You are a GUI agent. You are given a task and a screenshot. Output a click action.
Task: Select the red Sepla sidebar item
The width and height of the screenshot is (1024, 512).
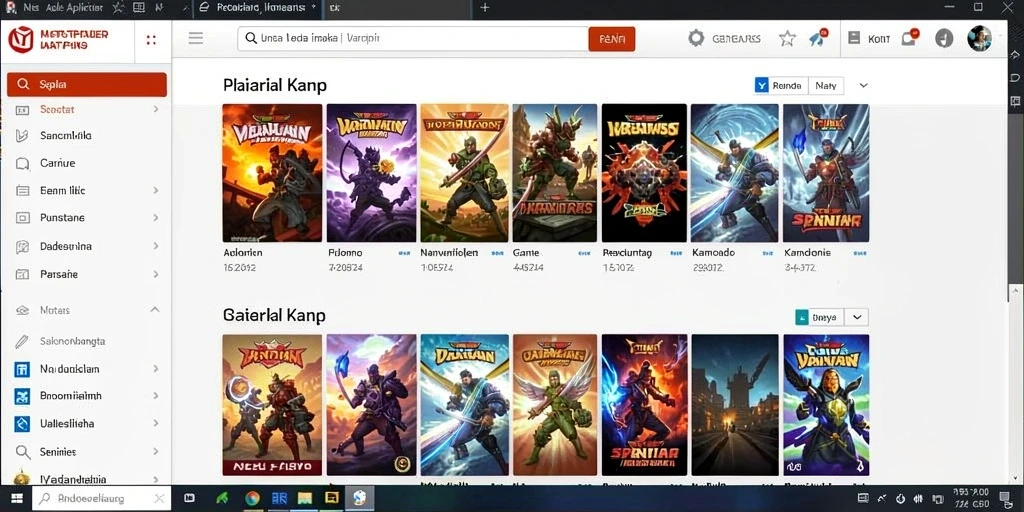[x=87, y=84]
